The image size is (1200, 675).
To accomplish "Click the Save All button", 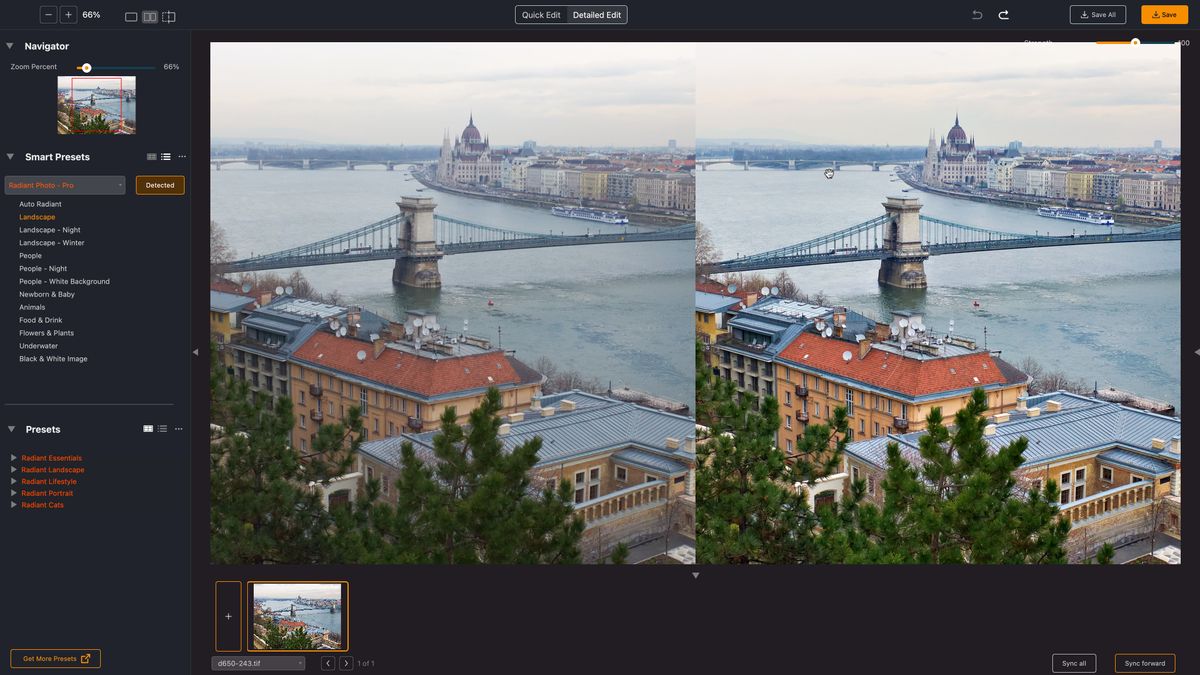I will (1097, 14).
